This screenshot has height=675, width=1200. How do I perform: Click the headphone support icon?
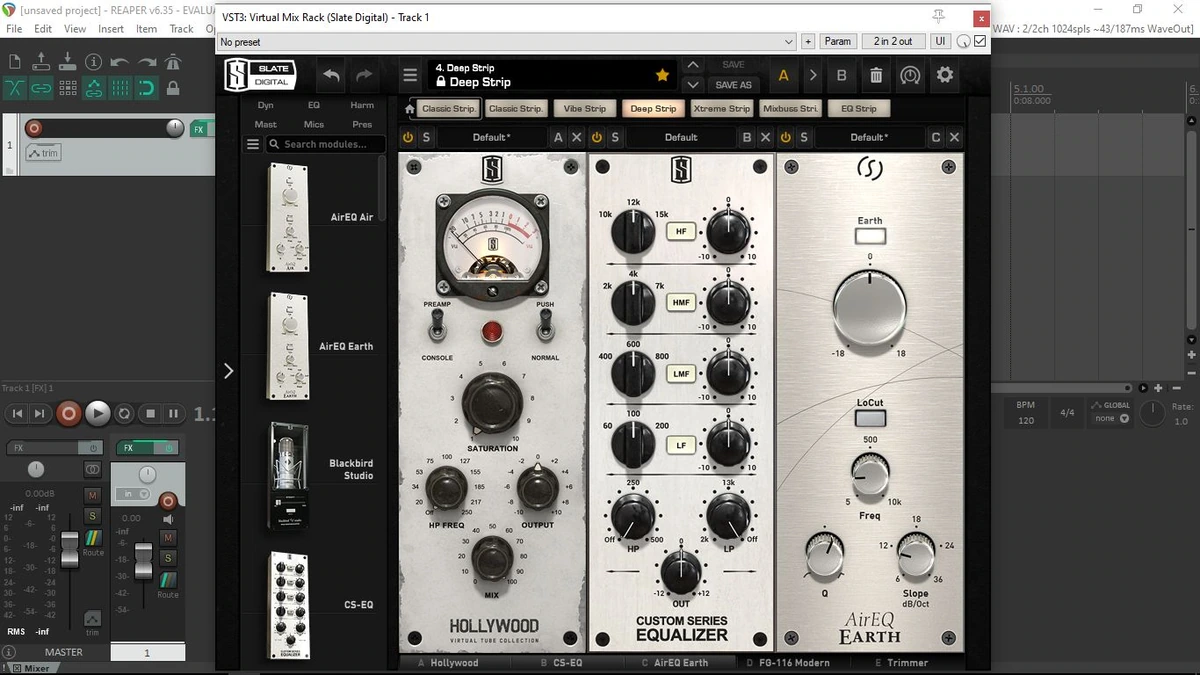[910, 75]
